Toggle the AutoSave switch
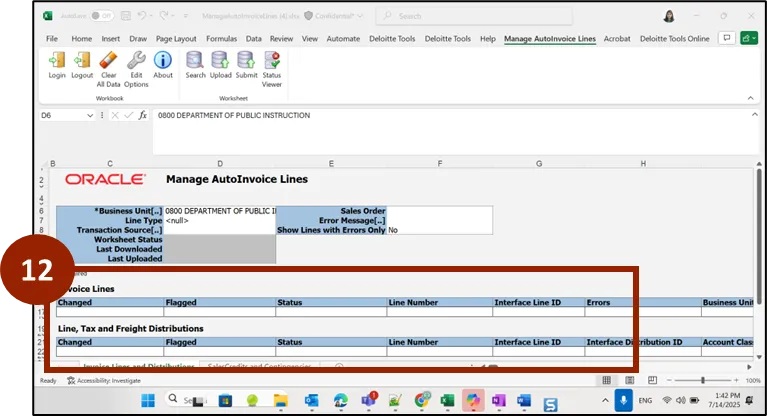Screen dimensions: 767x416 pyautogui.click(x=99, y=16)
